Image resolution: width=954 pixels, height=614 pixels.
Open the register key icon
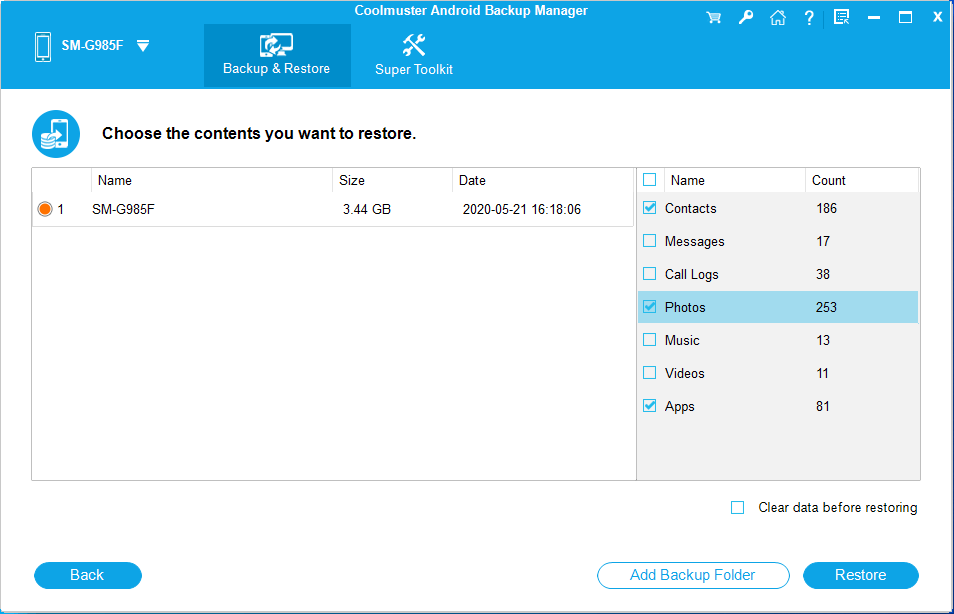click(x=745, y=17)
